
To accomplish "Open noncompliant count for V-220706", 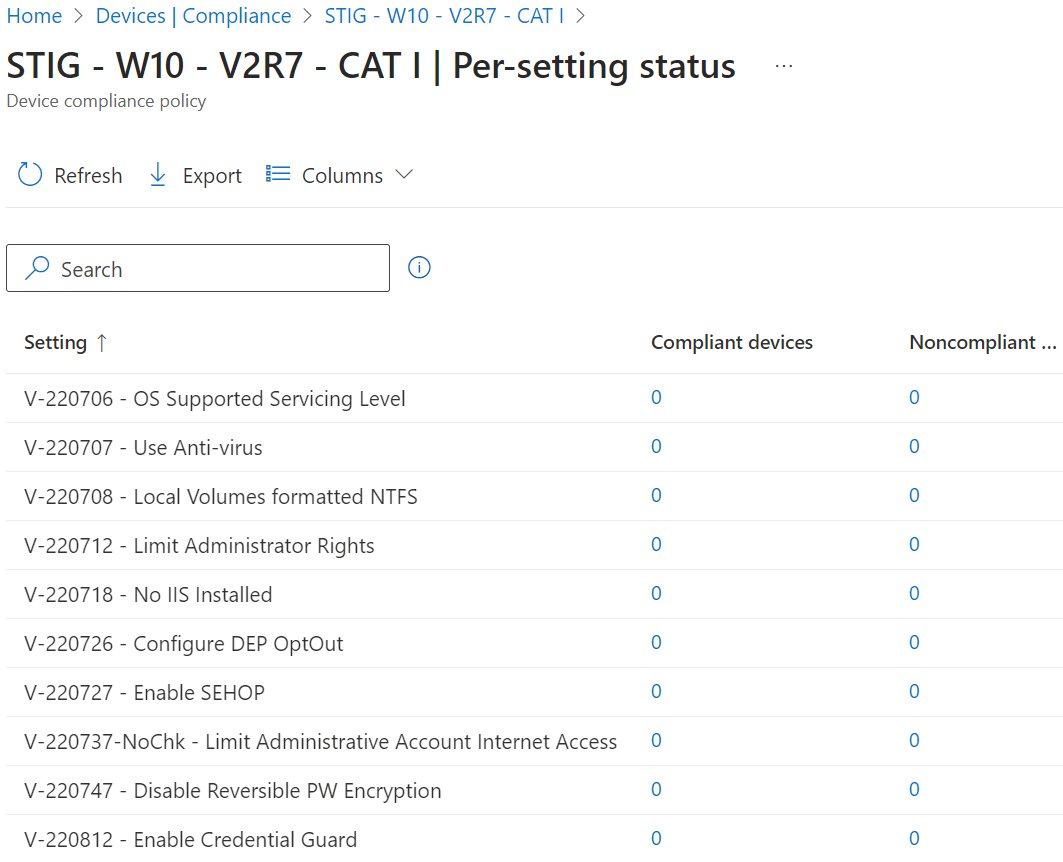I will (915, 397).
